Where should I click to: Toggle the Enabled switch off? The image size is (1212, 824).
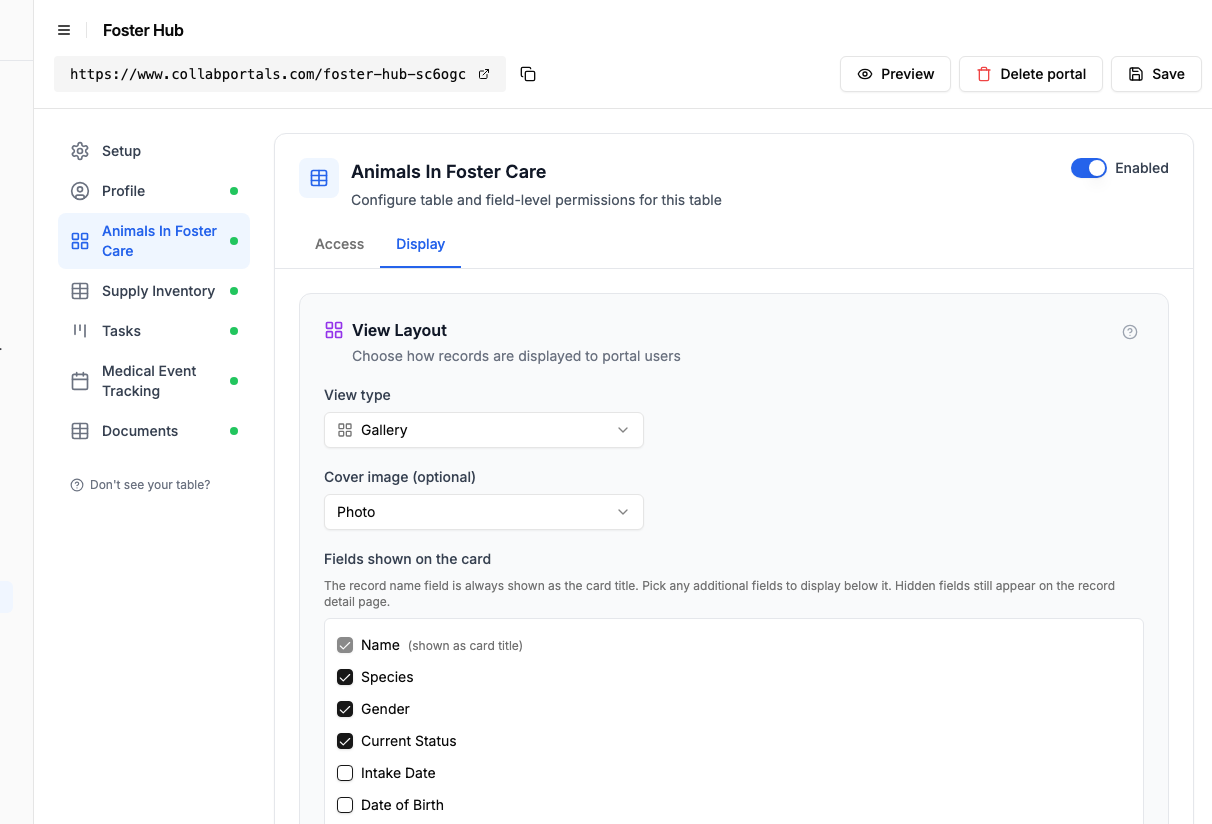click(x=1089, y=168)
